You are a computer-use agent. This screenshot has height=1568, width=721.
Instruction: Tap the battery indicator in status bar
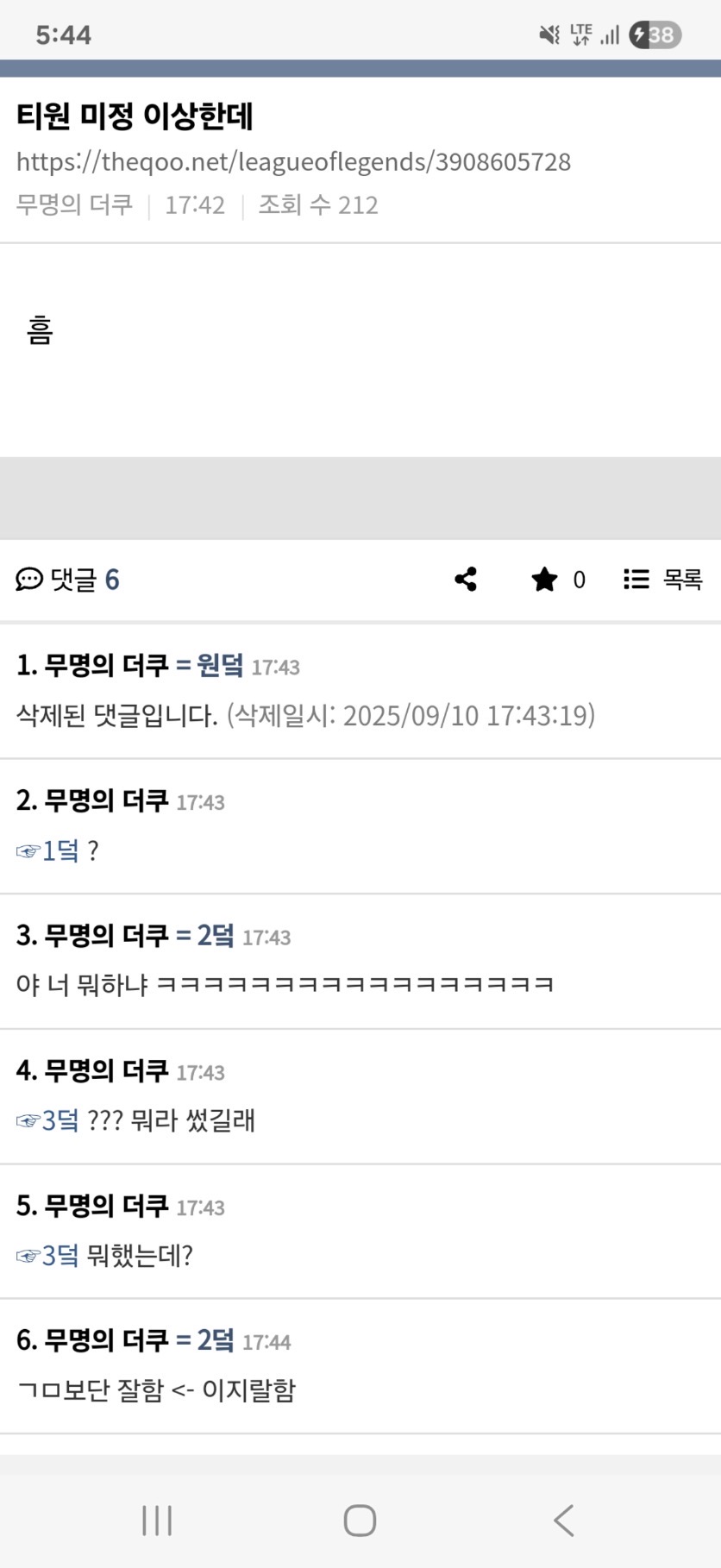(x=655, y=34)
